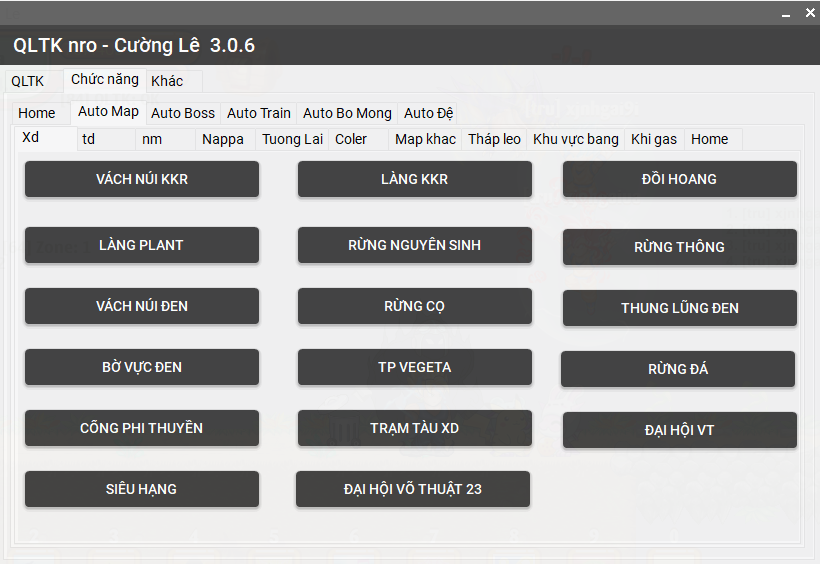Switch to the td map tab
Image resolution: width=820 pixels, height=564 pixels.
tap(106, 139)
